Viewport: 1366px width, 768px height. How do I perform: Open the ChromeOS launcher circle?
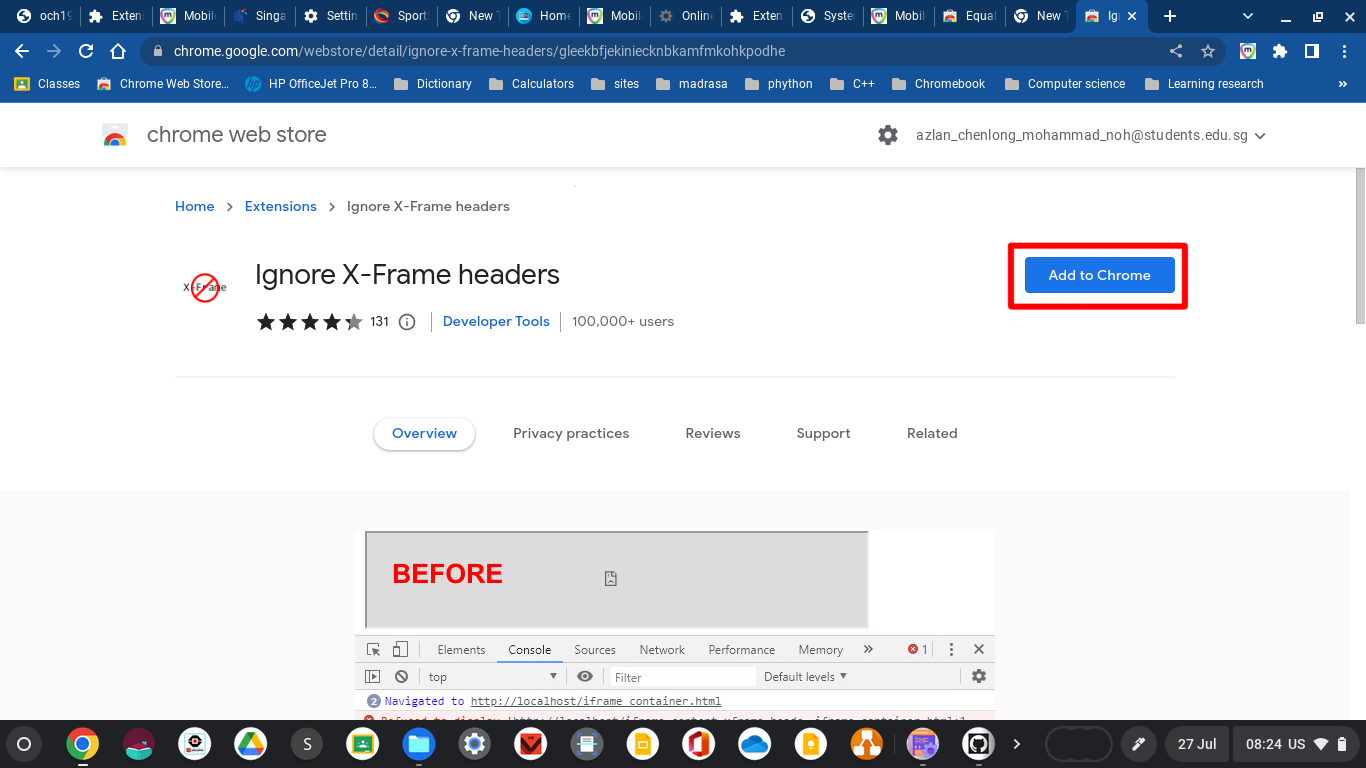click(x=24, y=744)
